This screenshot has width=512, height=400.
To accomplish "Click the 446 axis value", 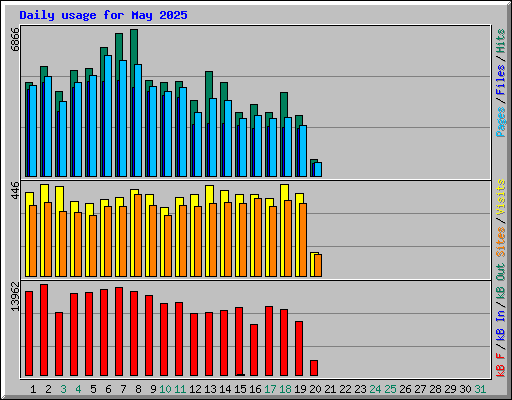I will tap(15, 190).
